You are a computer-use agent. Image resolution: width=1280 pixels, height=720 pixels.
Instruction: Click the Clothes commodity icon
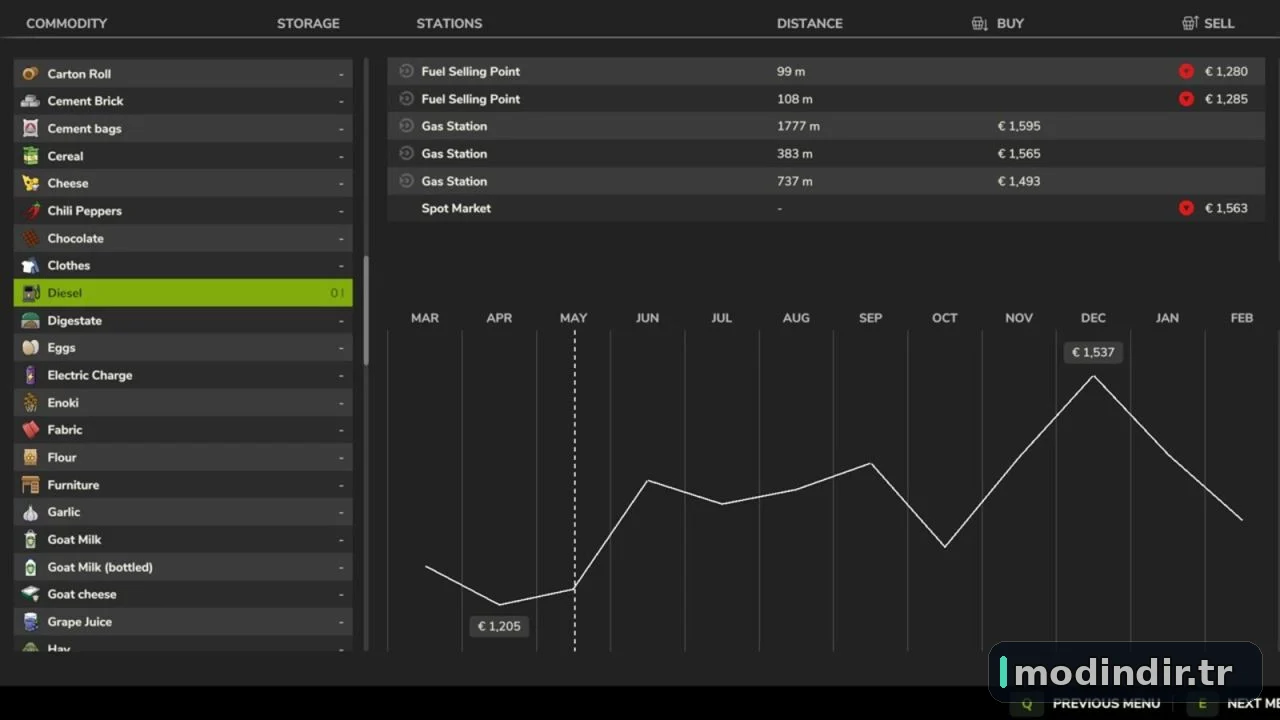[31, 266]
